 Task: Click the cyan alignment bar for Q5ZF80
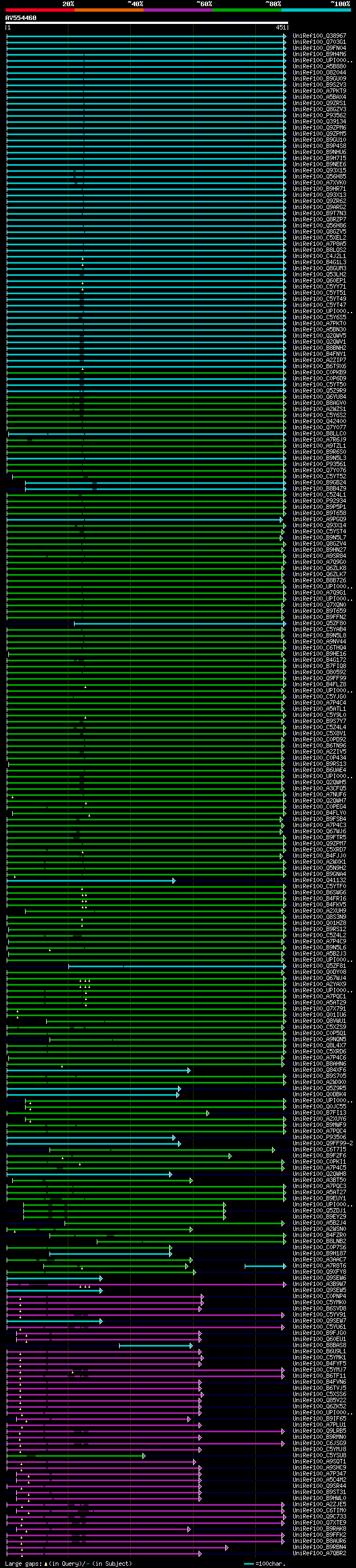coord(180,624)
